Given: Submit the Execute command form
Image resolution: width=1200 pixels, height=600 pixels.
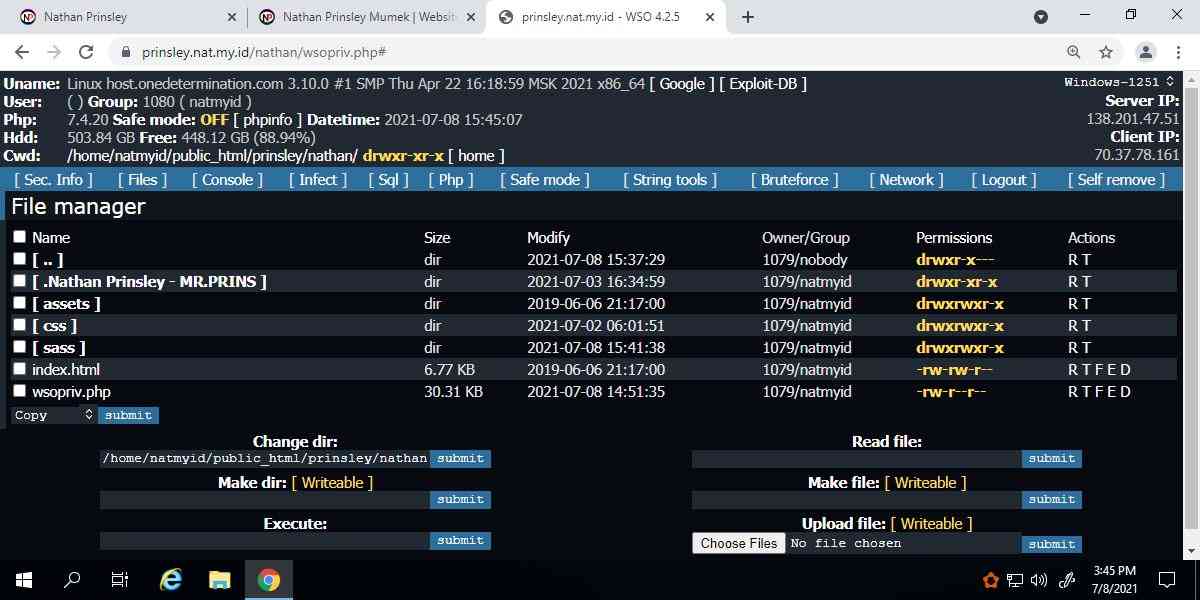Looking at the screenshot, I should click(460, 540).
